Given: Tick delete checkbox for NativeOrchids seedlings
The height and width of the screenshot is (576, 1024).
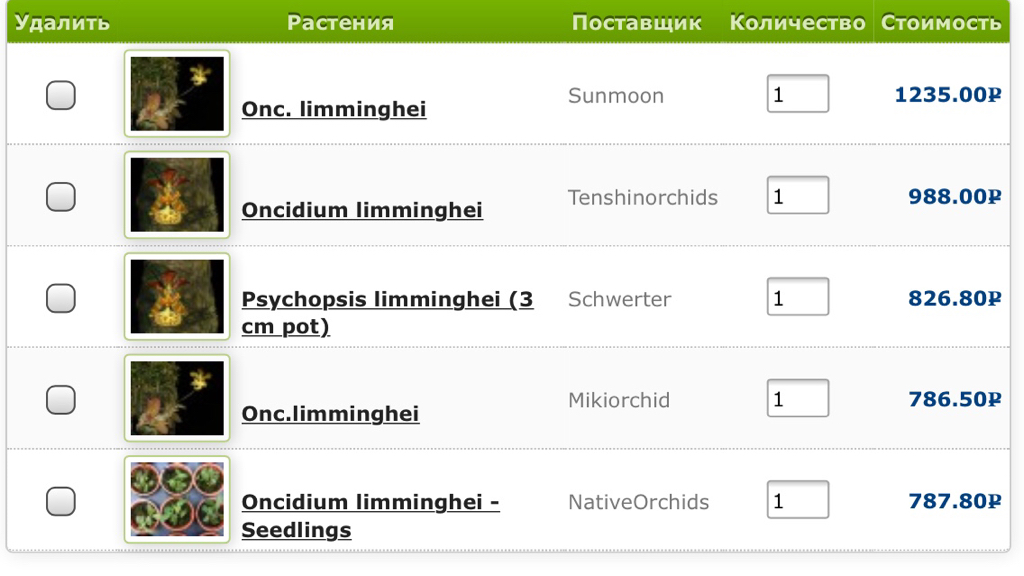Looking at the screenshot, I should [61, 502].
